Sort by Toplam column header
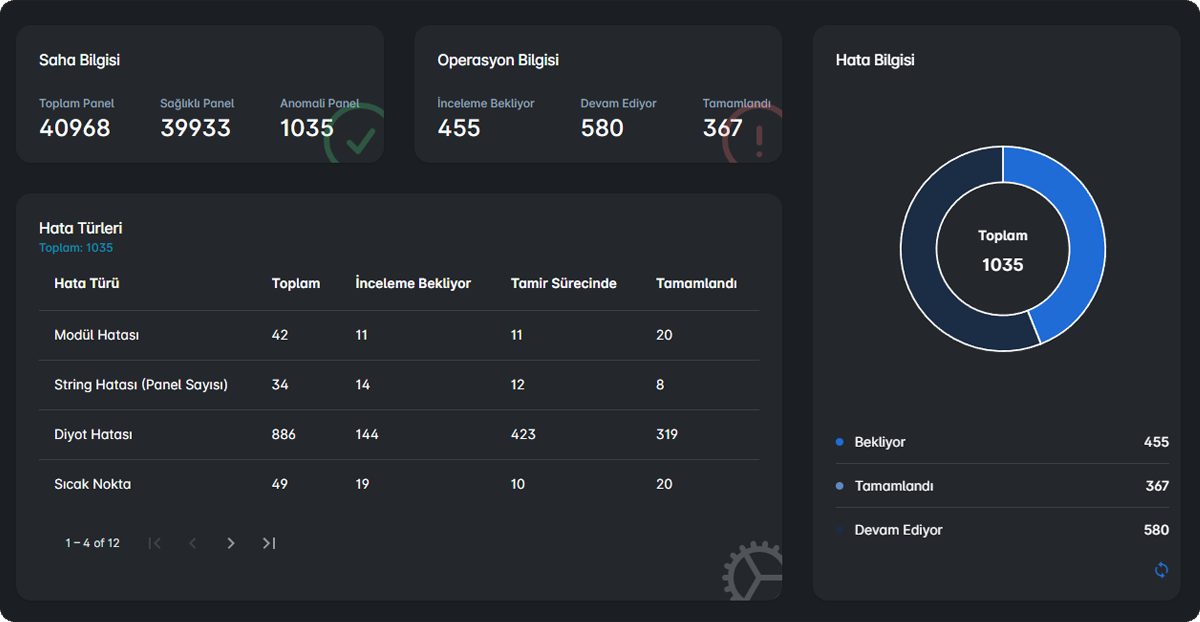This screenshot has width=1200, height=622. 296,283
